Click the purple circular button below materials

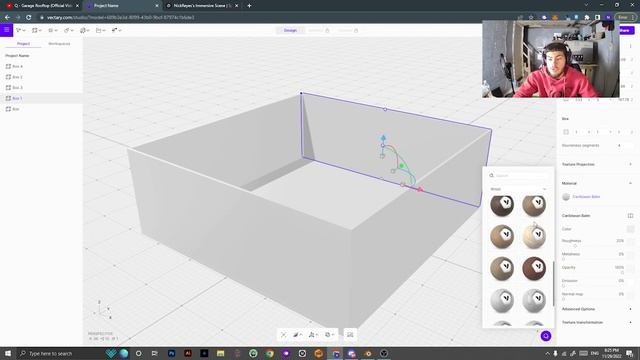tap(546, 336)
